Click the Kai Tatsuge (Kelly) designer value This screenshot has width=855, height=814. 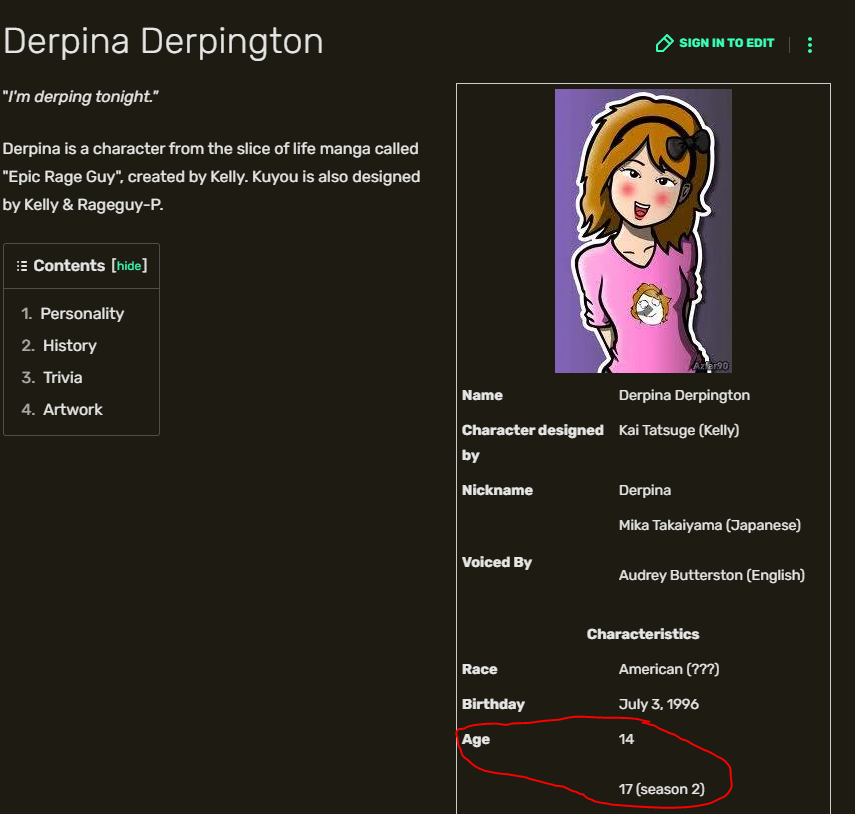click(679, 430)
